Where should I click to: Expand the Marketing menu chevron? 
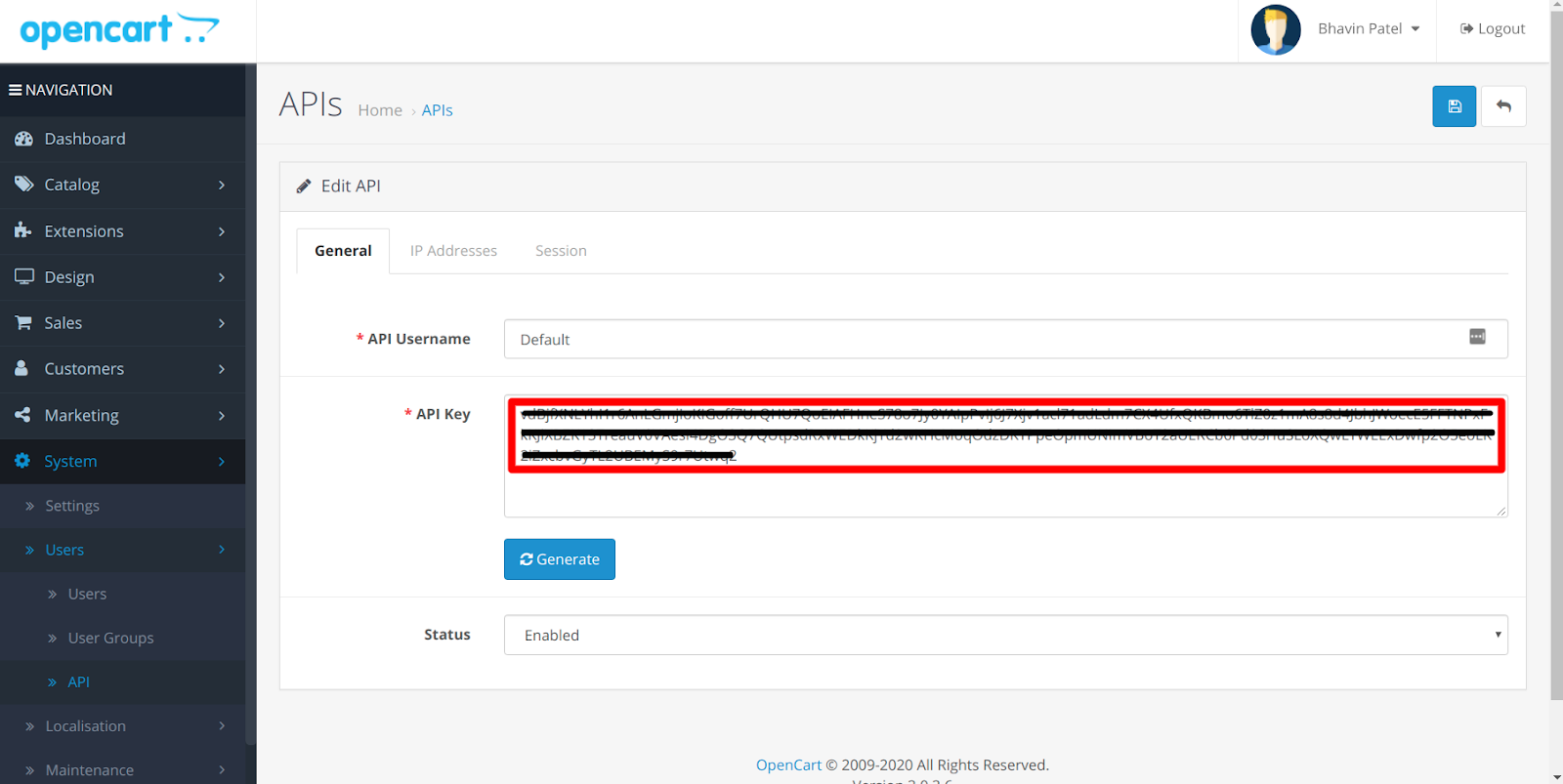pos(222,416)
